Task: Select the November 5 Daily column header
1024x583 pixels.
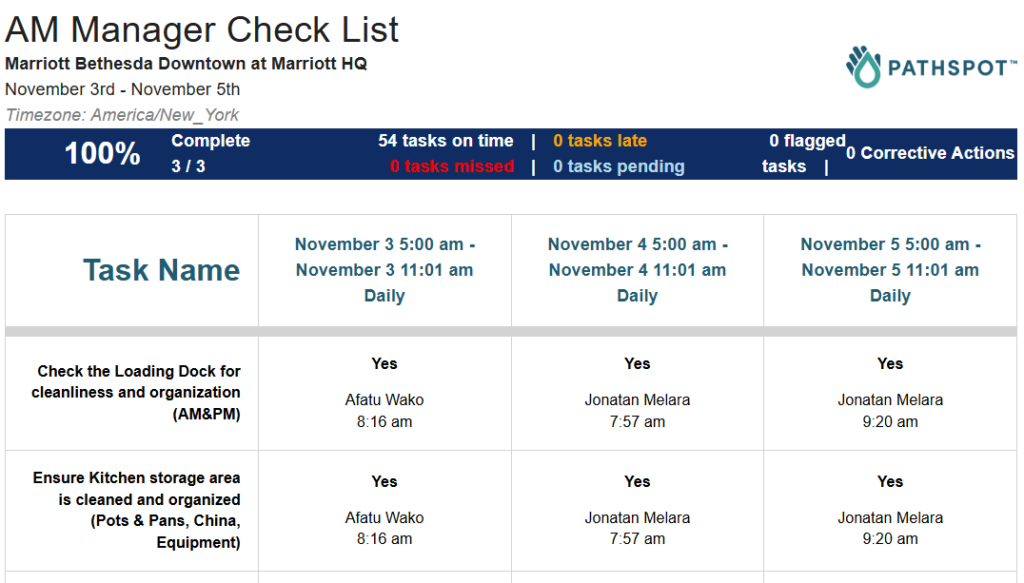Action: click(x=890, y=270)
